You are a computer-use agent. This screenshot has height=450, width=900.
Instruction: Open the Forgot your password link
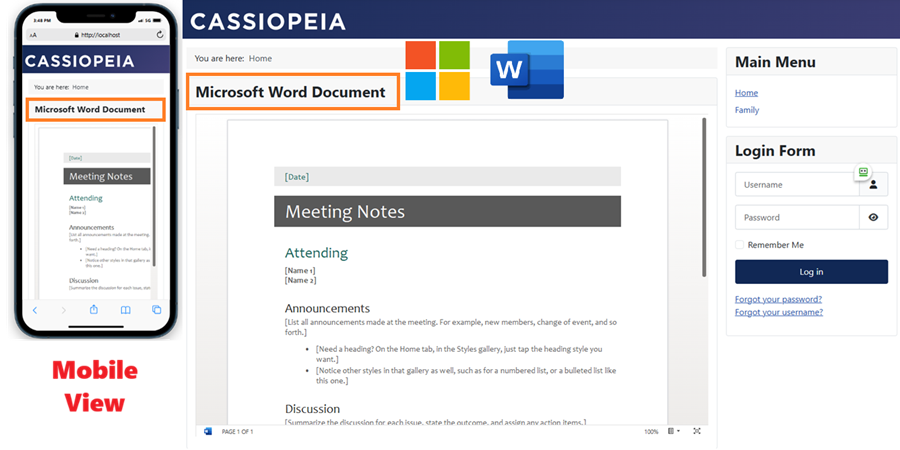(x=778, y=300)
